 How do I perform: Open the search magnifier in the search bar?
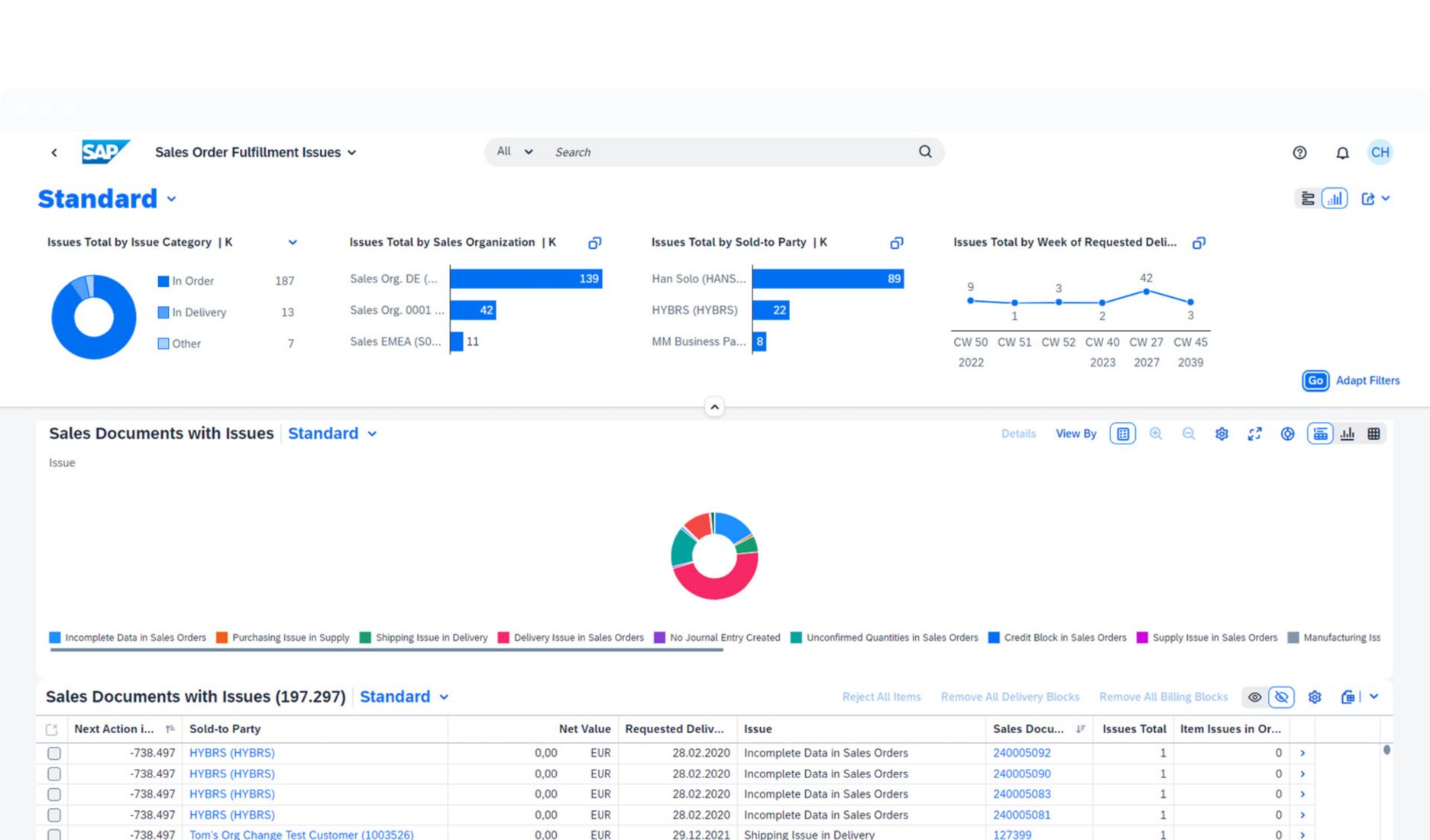coord(924,151)
